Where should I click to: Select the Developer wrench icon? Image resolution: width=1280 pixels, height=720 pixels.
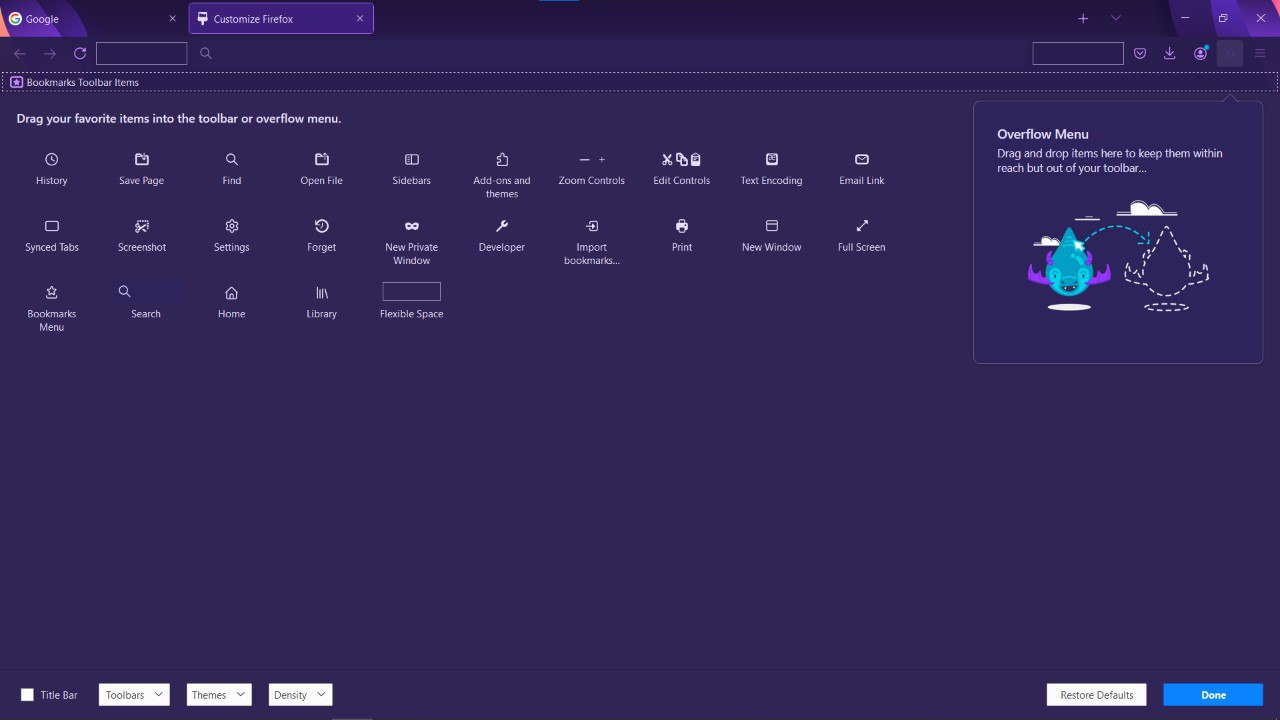coord(502,226)
